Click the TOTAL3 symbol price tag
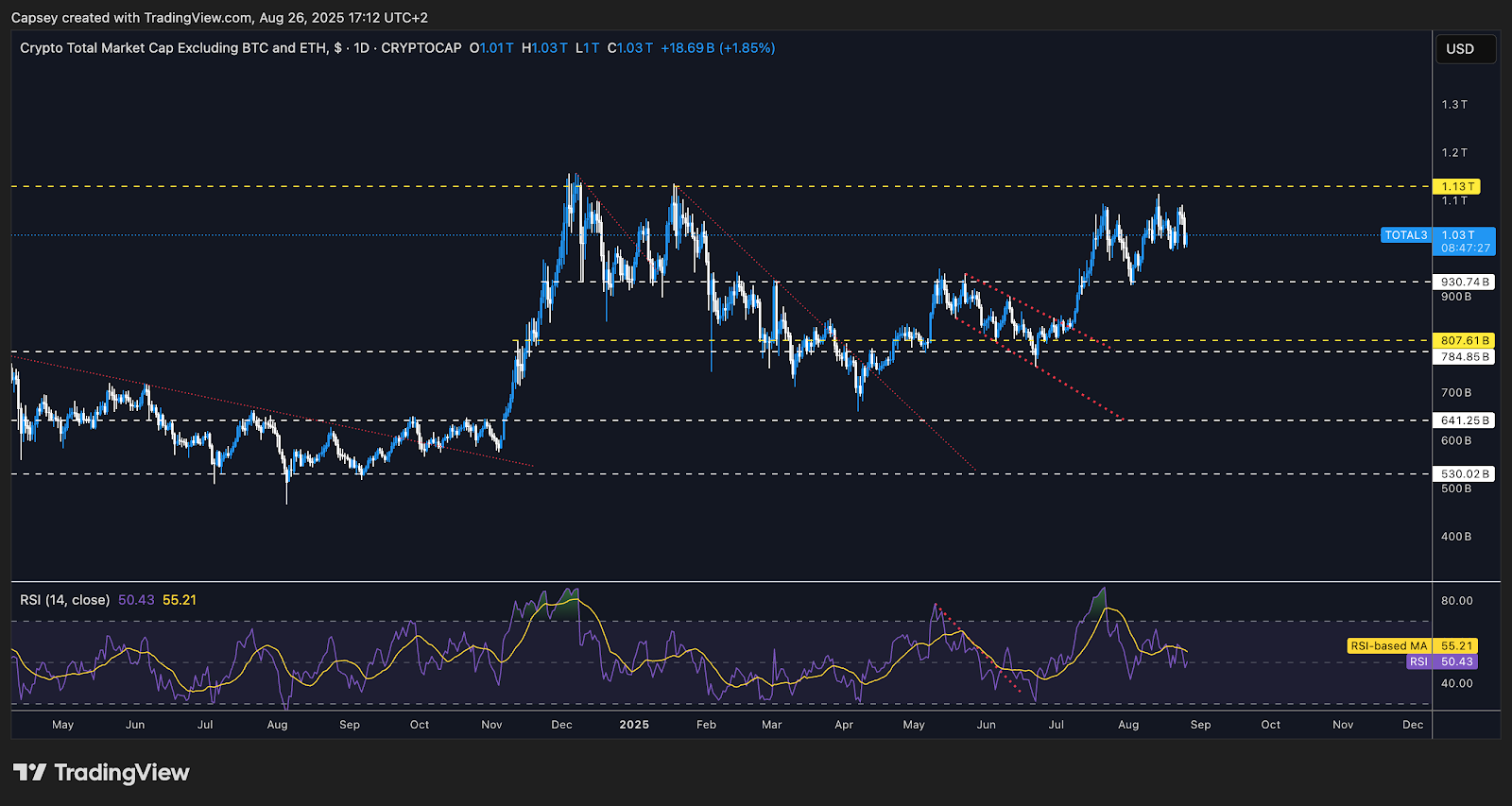 tap(1405, 235)
